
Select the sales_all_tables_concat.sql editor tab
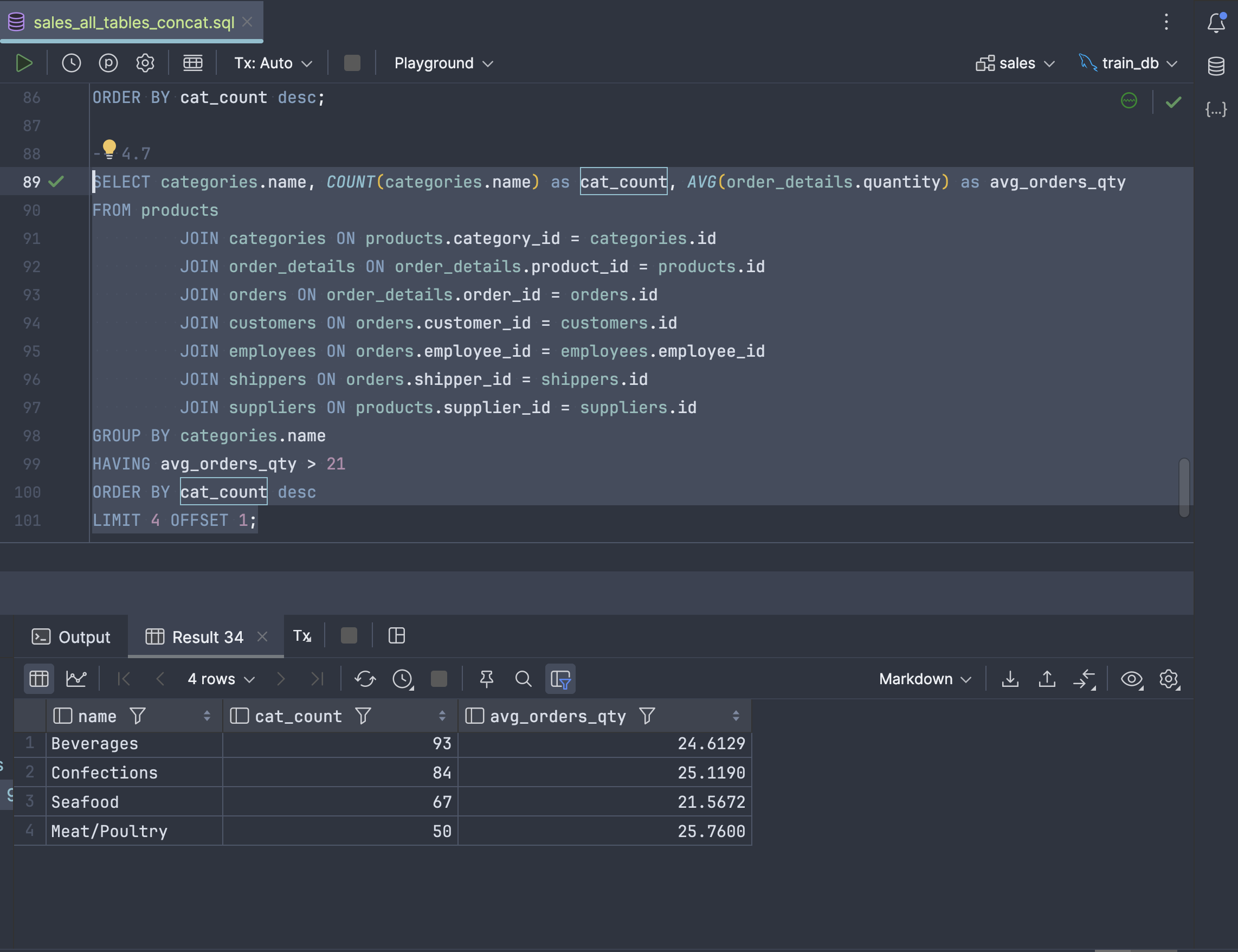(133, 23)
